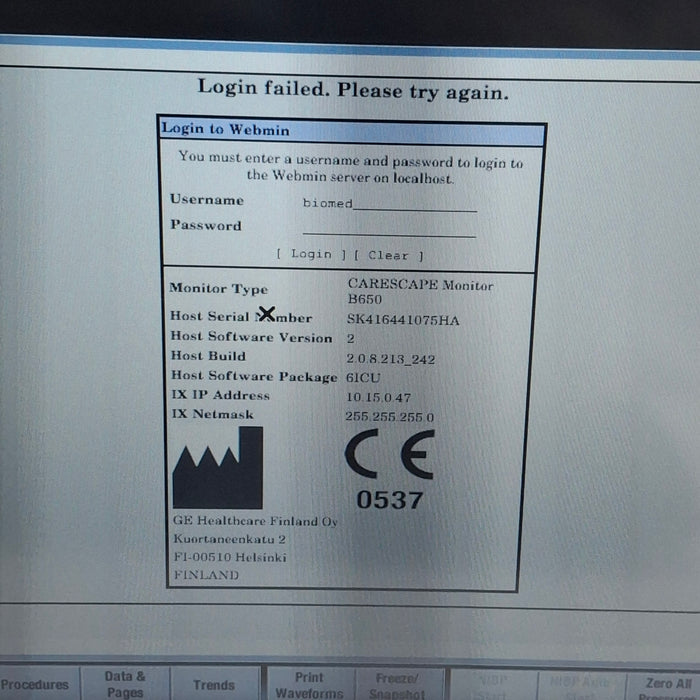
Task: Click the Login to Webmin title bar
Action: (x=353, y=131)
